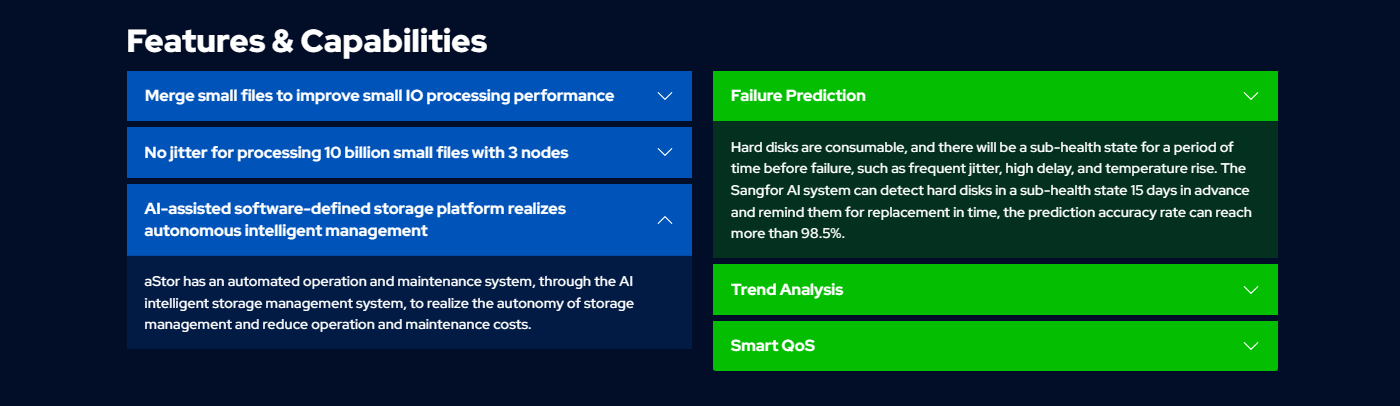The width and height of the screenshot is (1400, 406).
Task: Click the Features & Capabilities heading
Action: (x=307, y=41)
